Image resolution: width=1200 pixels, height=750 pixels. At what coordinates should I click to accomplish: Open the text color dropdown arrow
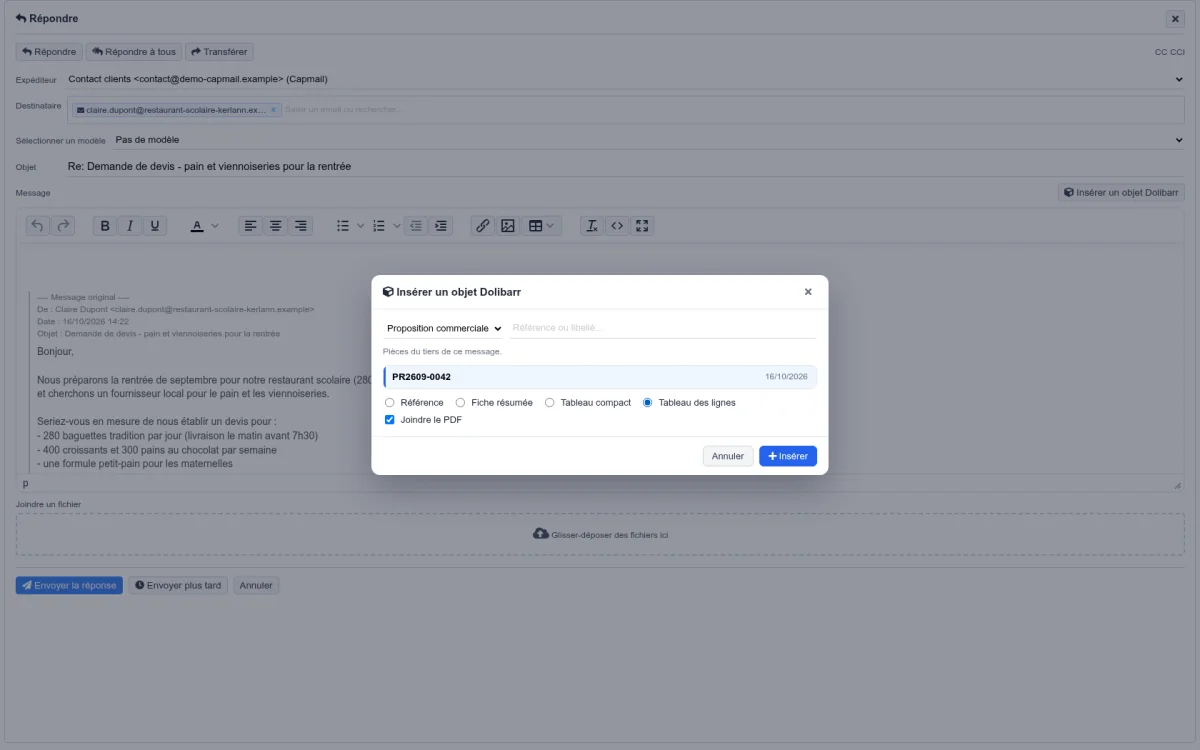(215, 226)
